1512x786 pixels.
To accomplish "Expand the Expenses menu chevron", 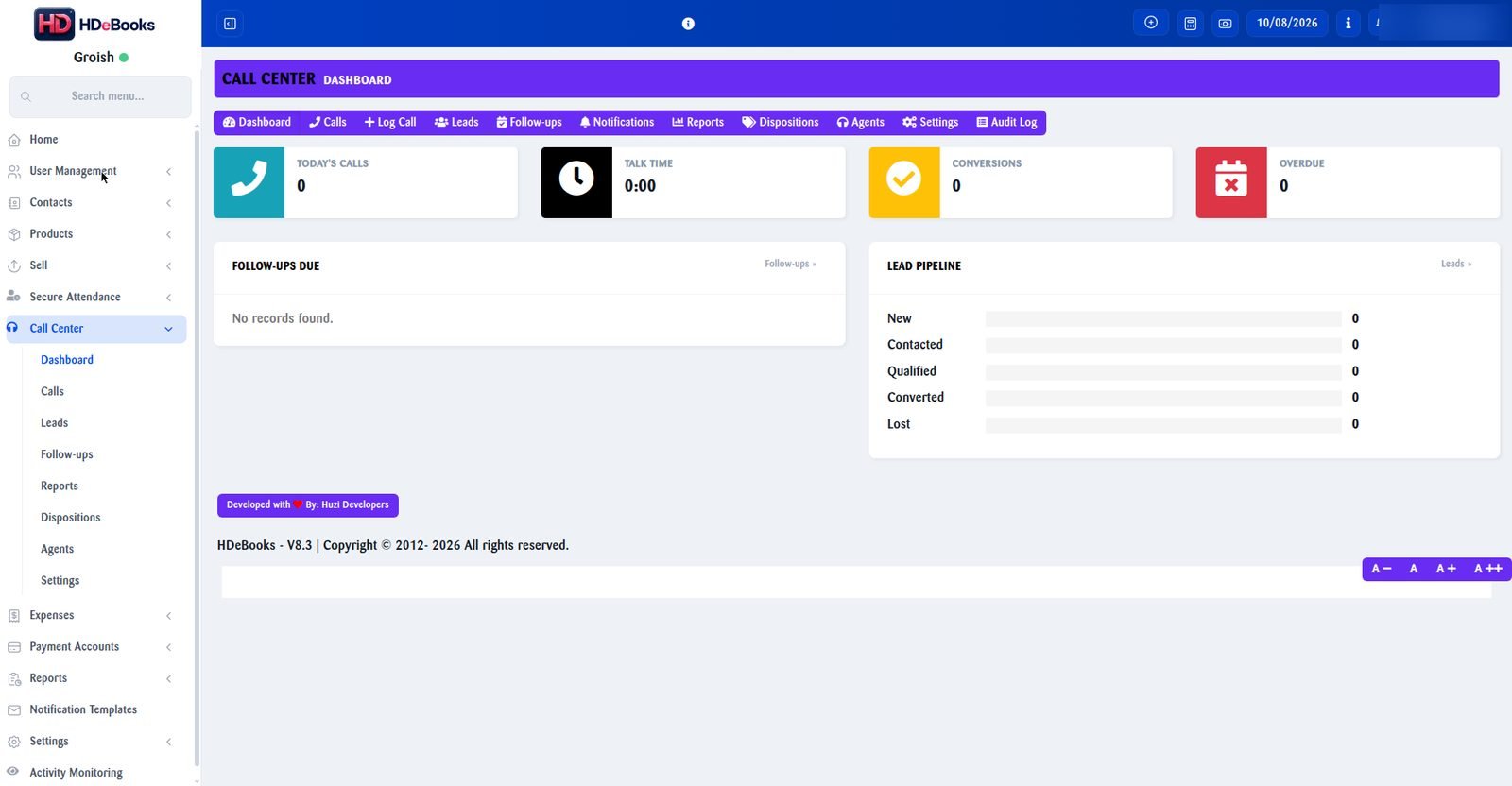I will click(x=169, y=616).
